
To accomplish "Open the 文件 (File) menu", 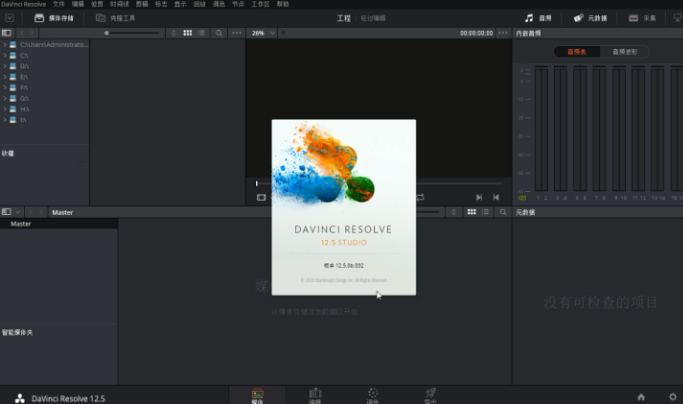I will pyautogui.click(x=58, y=4).
